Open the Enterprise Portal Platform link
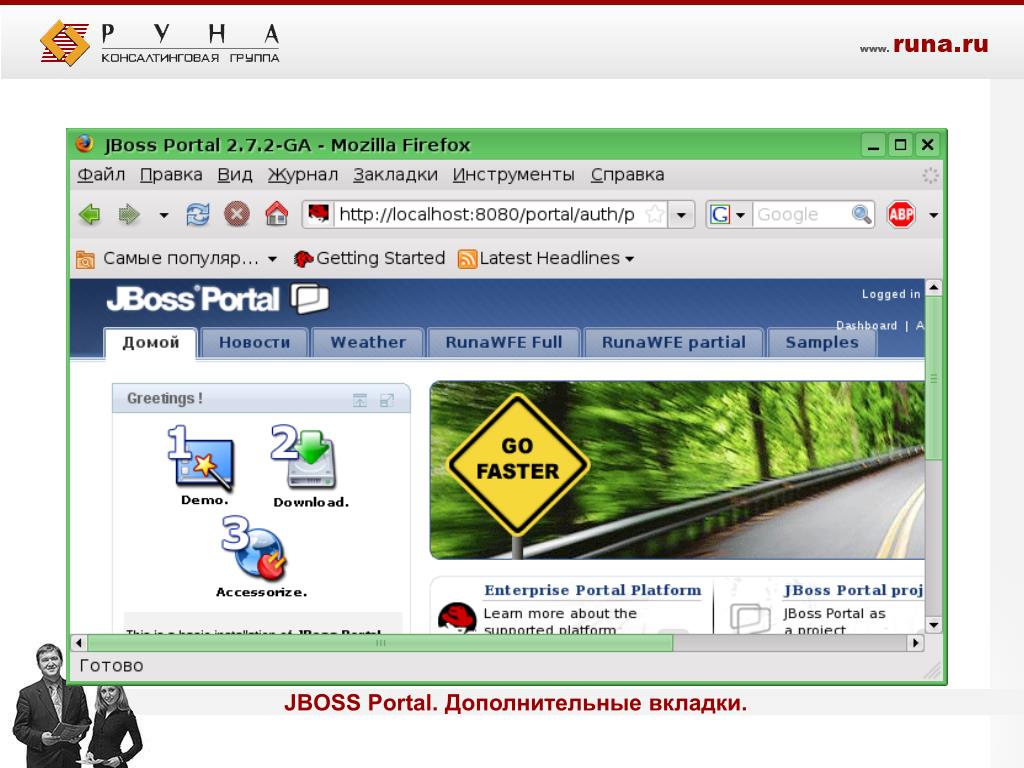 coord(592,590)
